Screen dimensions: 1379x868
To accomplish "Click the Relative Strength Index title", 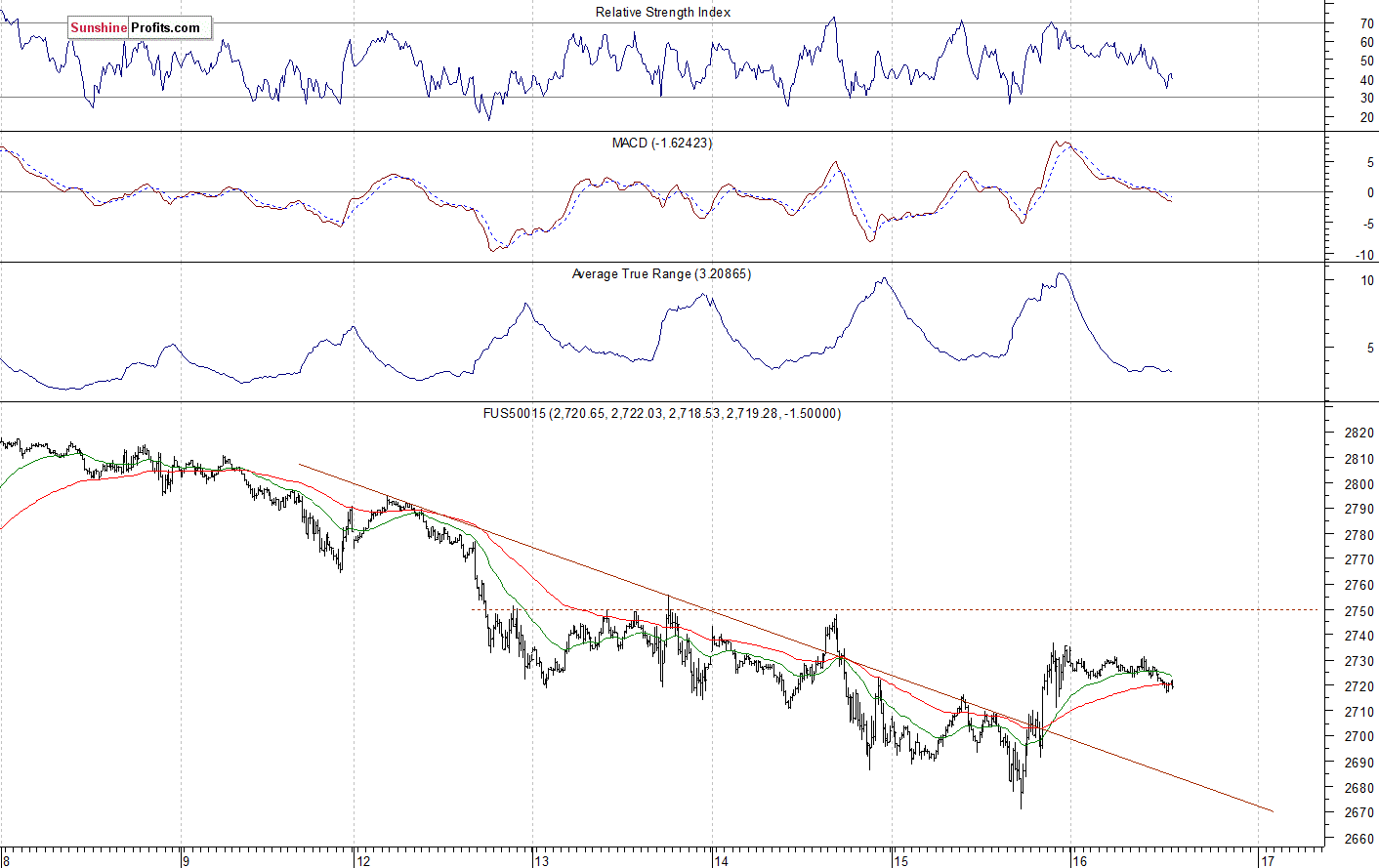I will tap(663, 12).
